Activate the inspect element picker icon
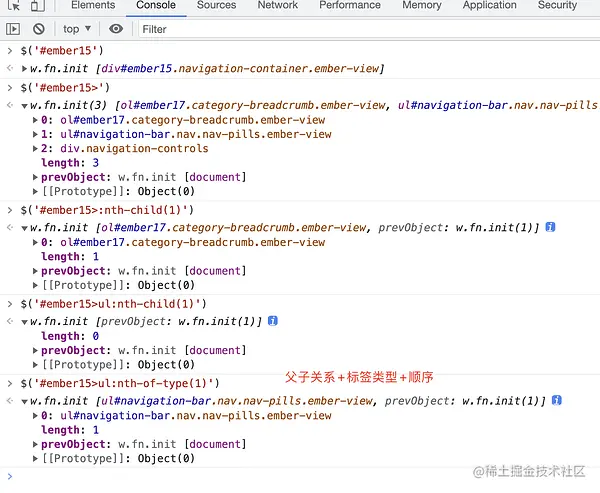 tap(14, 6)
